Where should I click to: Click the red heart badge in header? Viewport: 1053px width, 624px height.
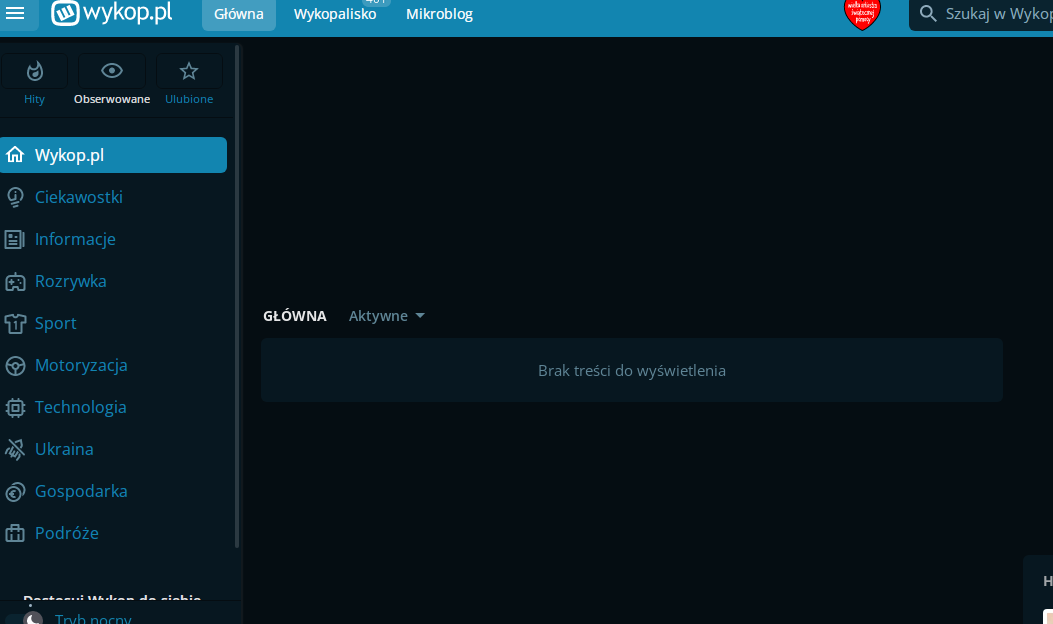(x=862, y=14)
